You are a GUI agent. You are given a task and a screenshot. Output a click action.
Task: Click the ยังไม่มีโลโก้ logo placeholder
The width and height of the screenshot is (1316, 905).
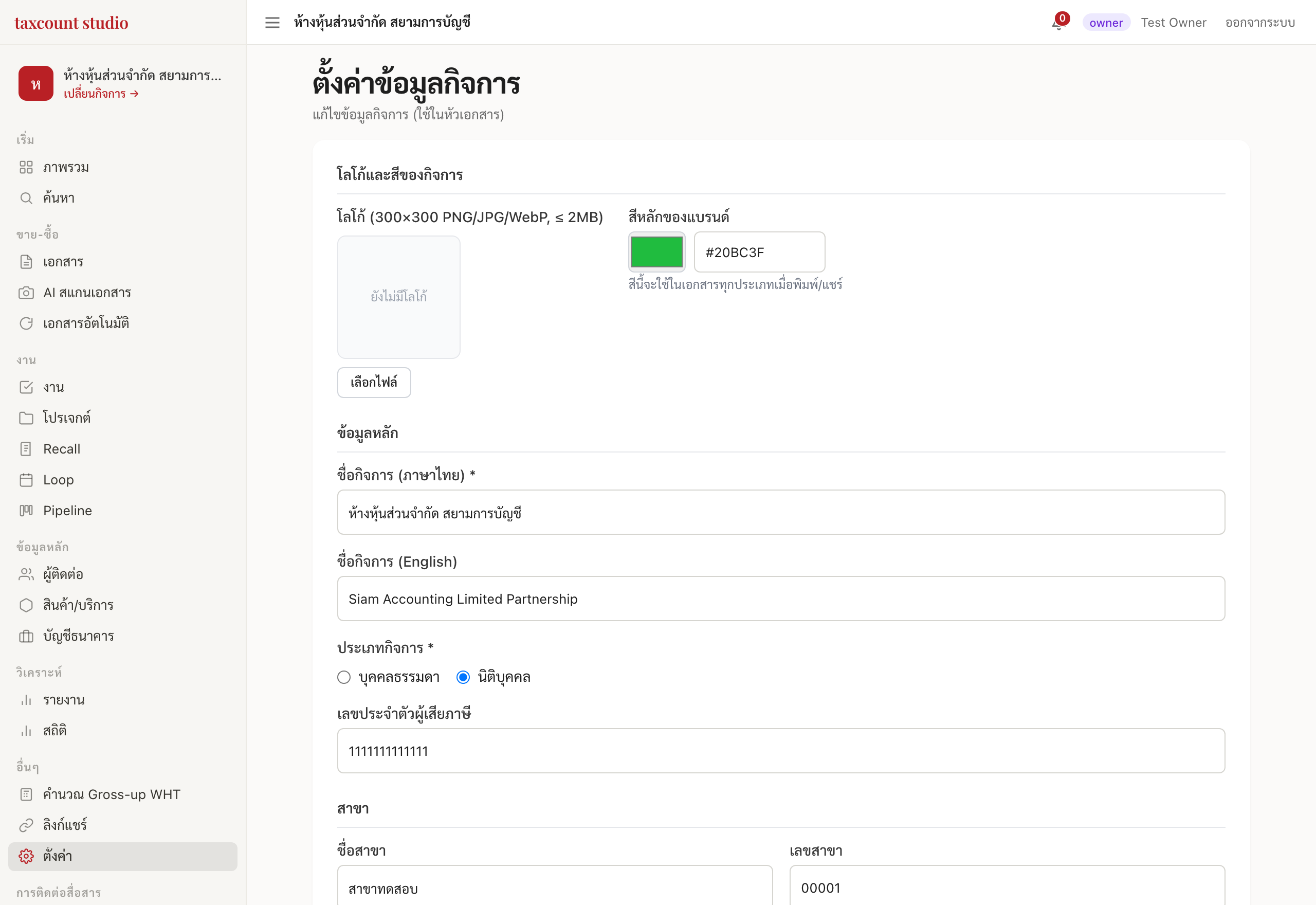(x=398, y=297)
